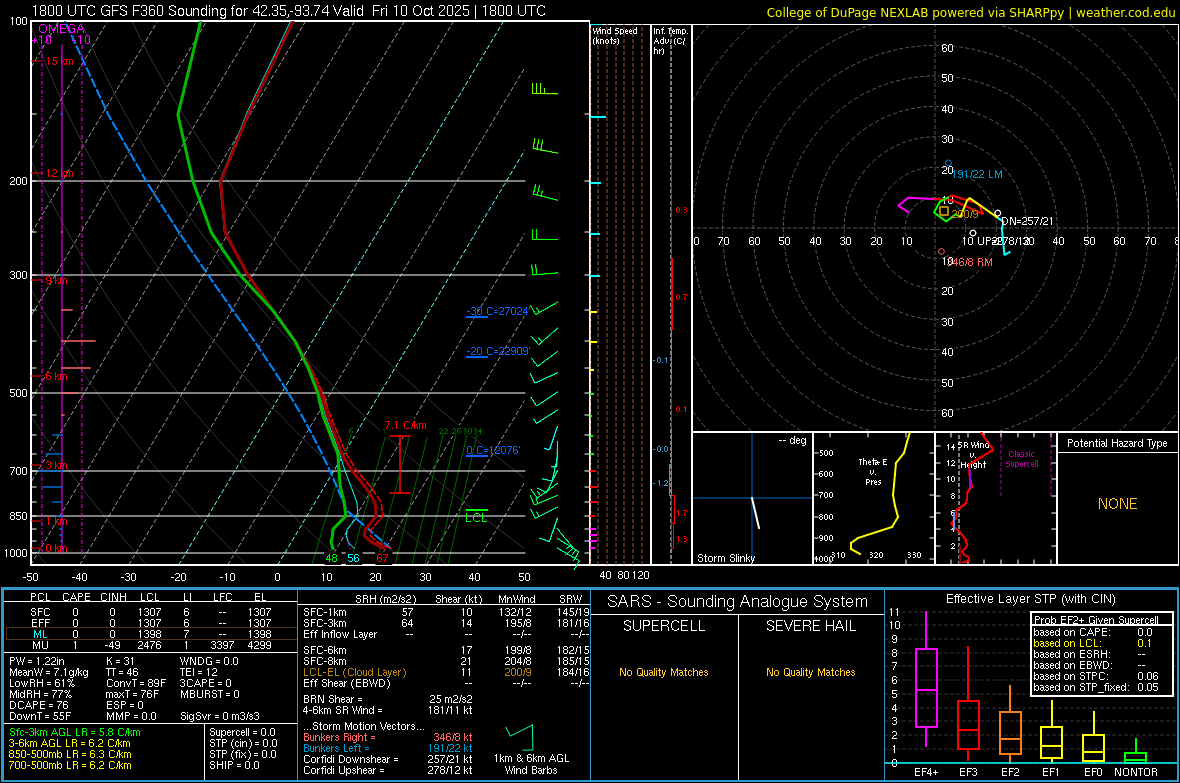Select the MU parcel row
Image resolution: width=1180 pixels, height=783 pixels.
pos(151,645)
